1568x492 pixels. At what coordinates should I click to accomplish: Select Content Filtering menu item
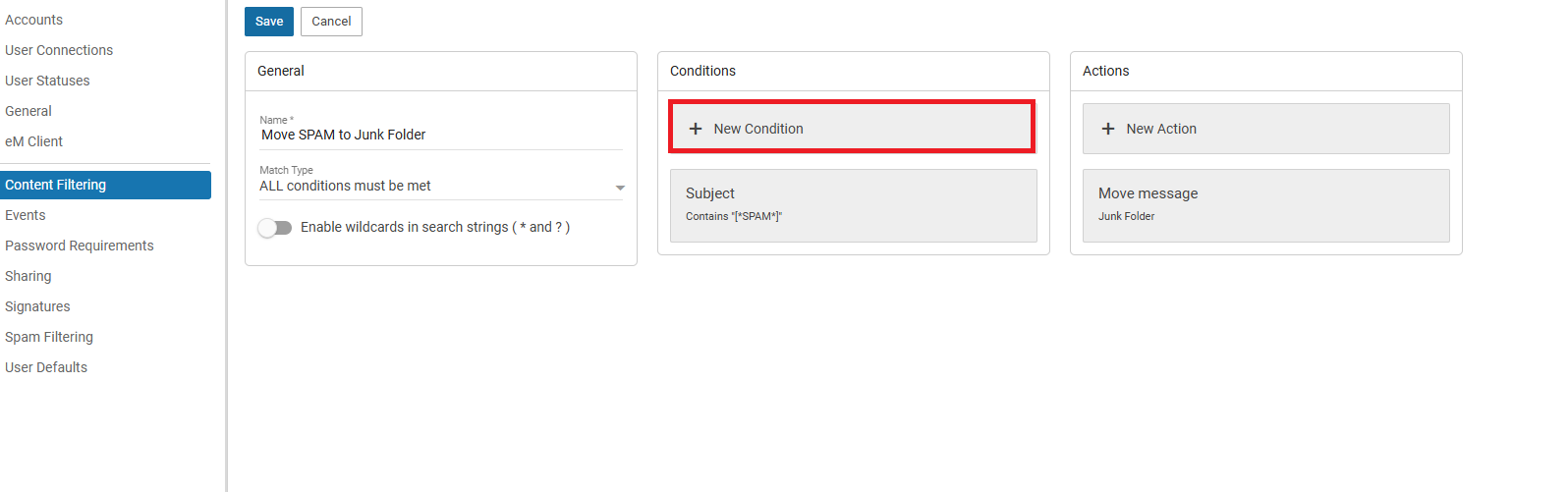[x=105, y=185]
